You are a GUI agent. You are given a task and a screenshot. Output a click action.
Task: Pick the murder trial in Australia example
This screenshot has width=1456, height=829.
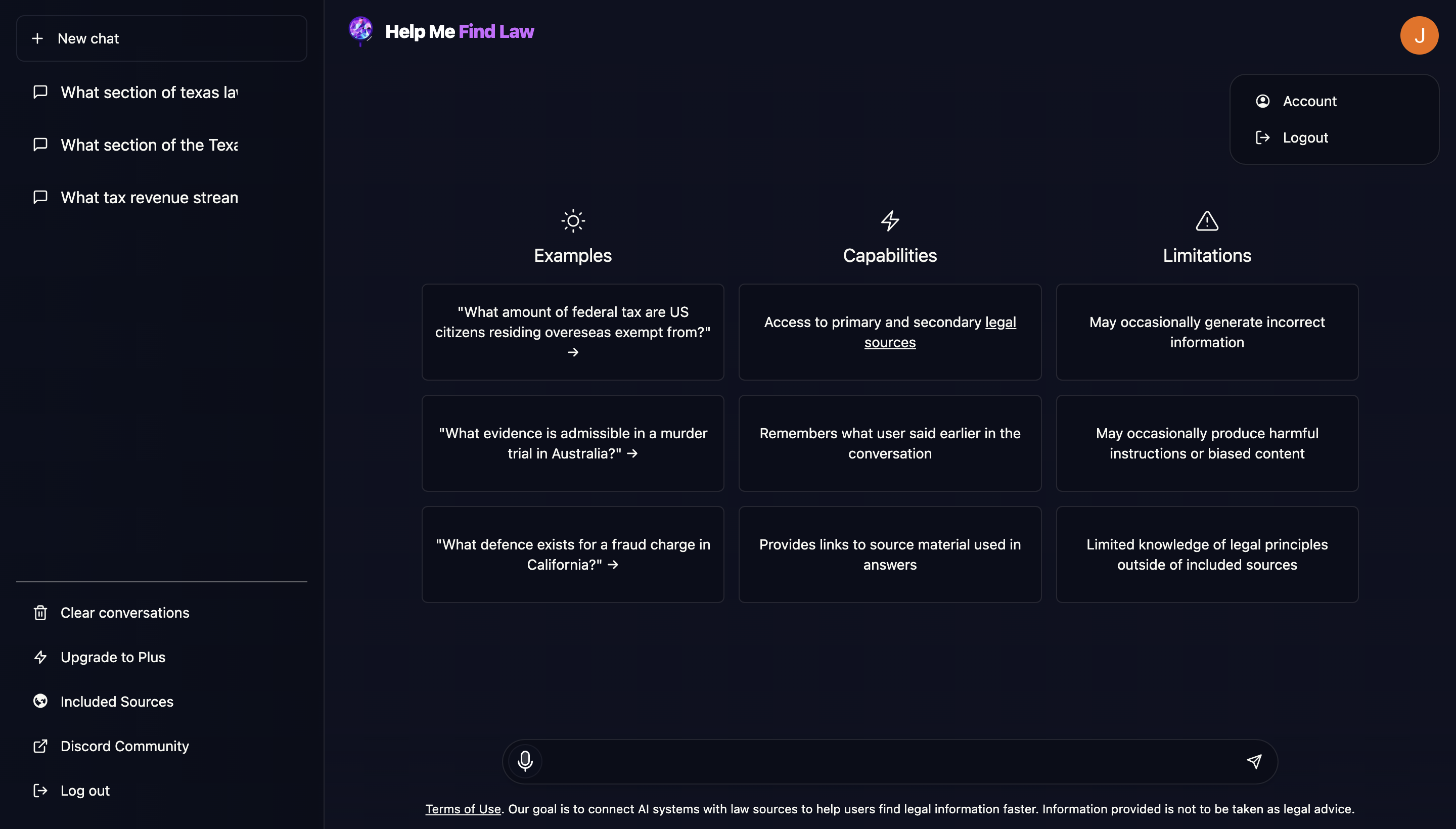572,443
